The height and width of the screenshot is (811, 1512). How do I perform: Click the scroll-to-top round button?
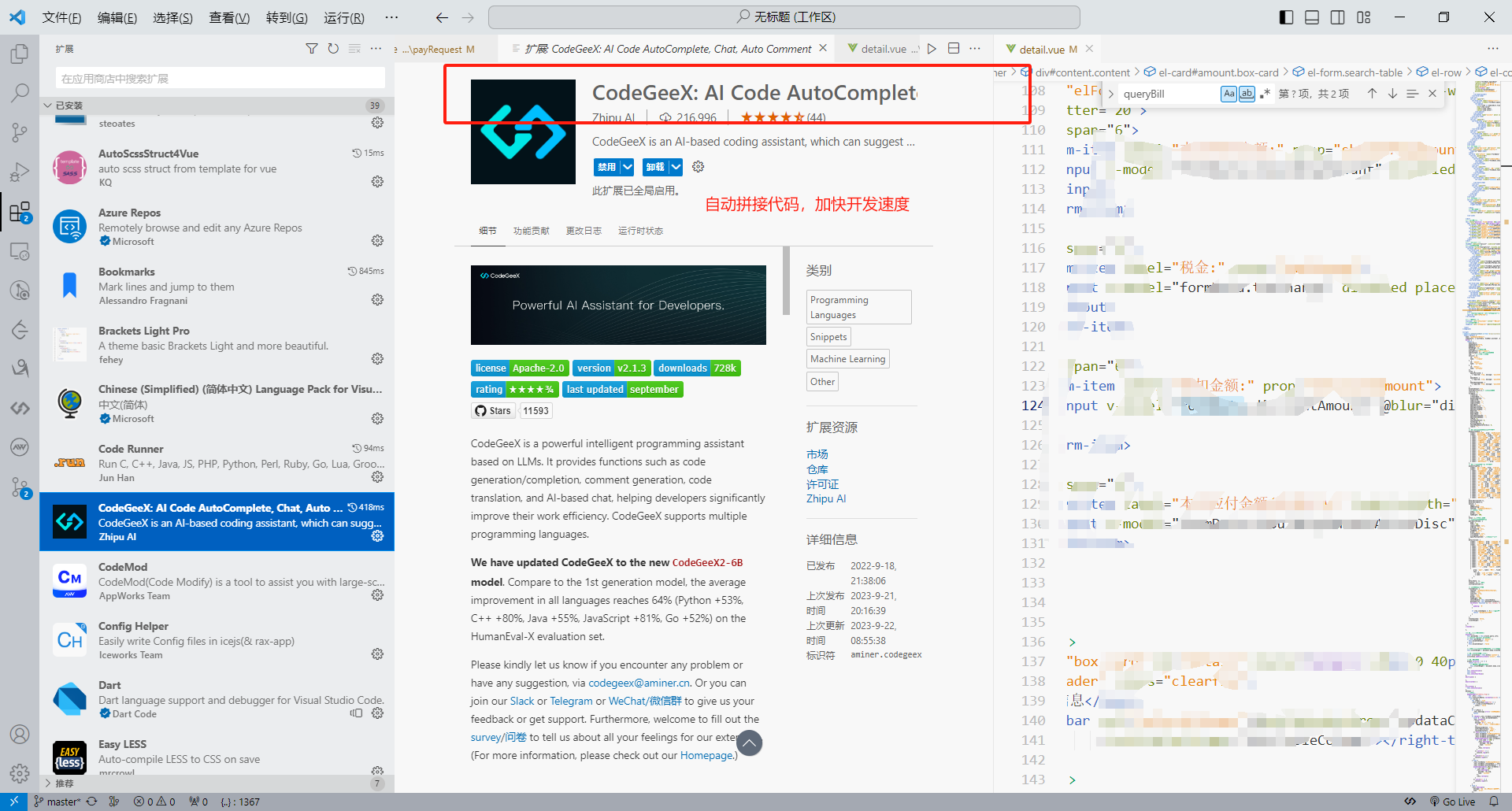749,742
